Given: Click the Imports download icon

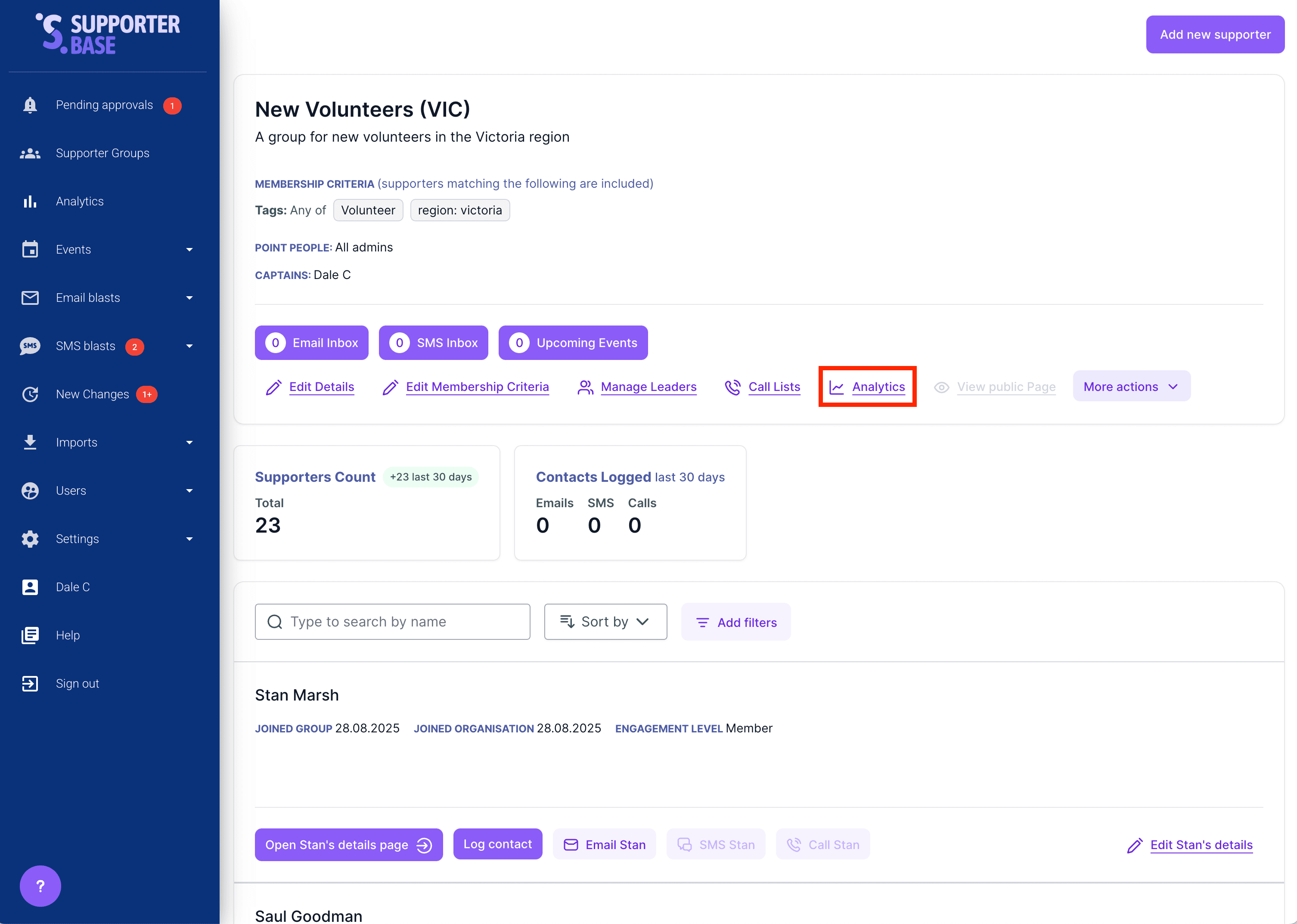Looking at the screenshot, I should click(x=30, y=442).
